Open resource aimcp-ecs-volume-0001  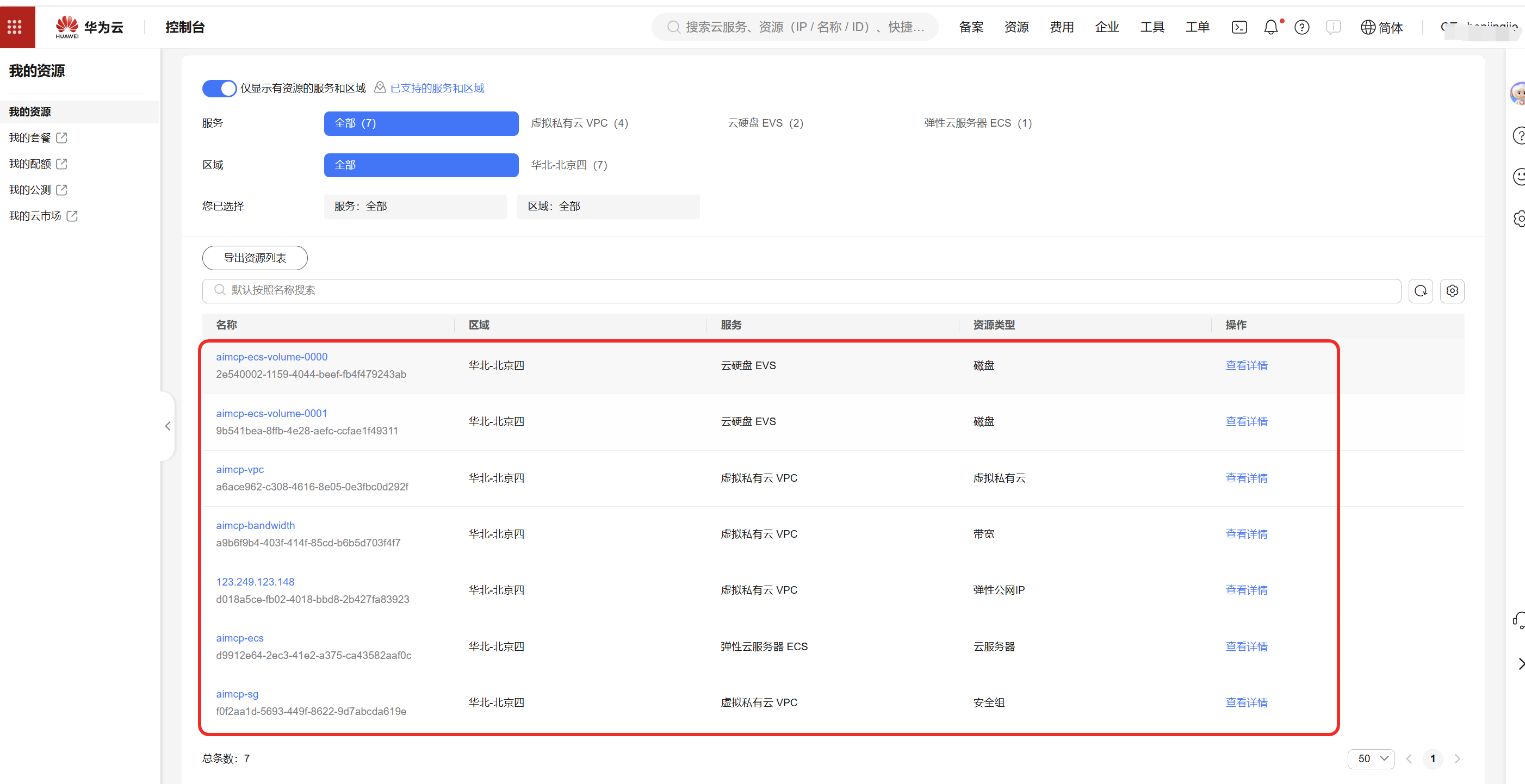272,413
